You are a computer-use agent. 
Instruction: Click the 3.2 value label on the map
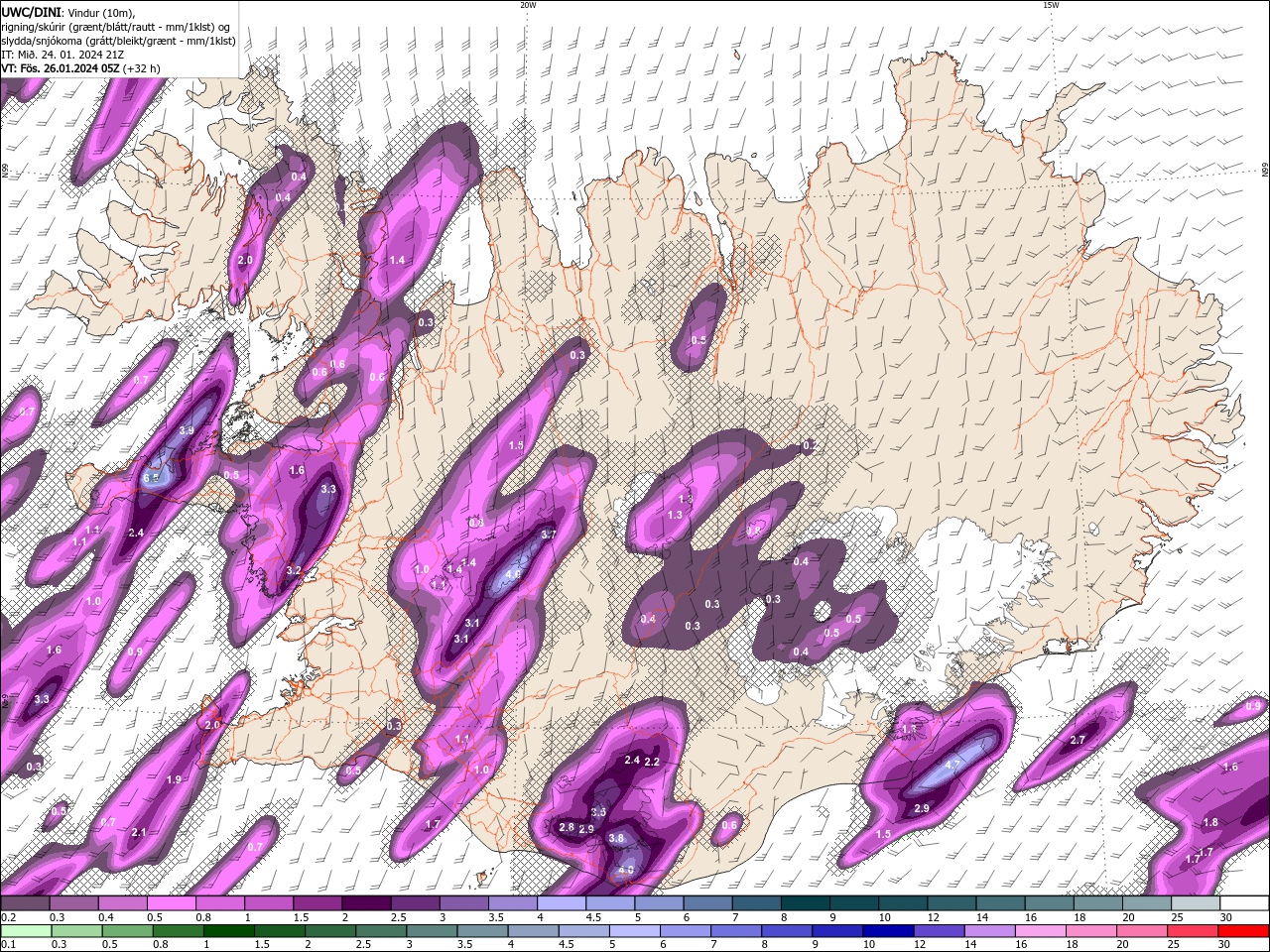(x=294, y=571)
